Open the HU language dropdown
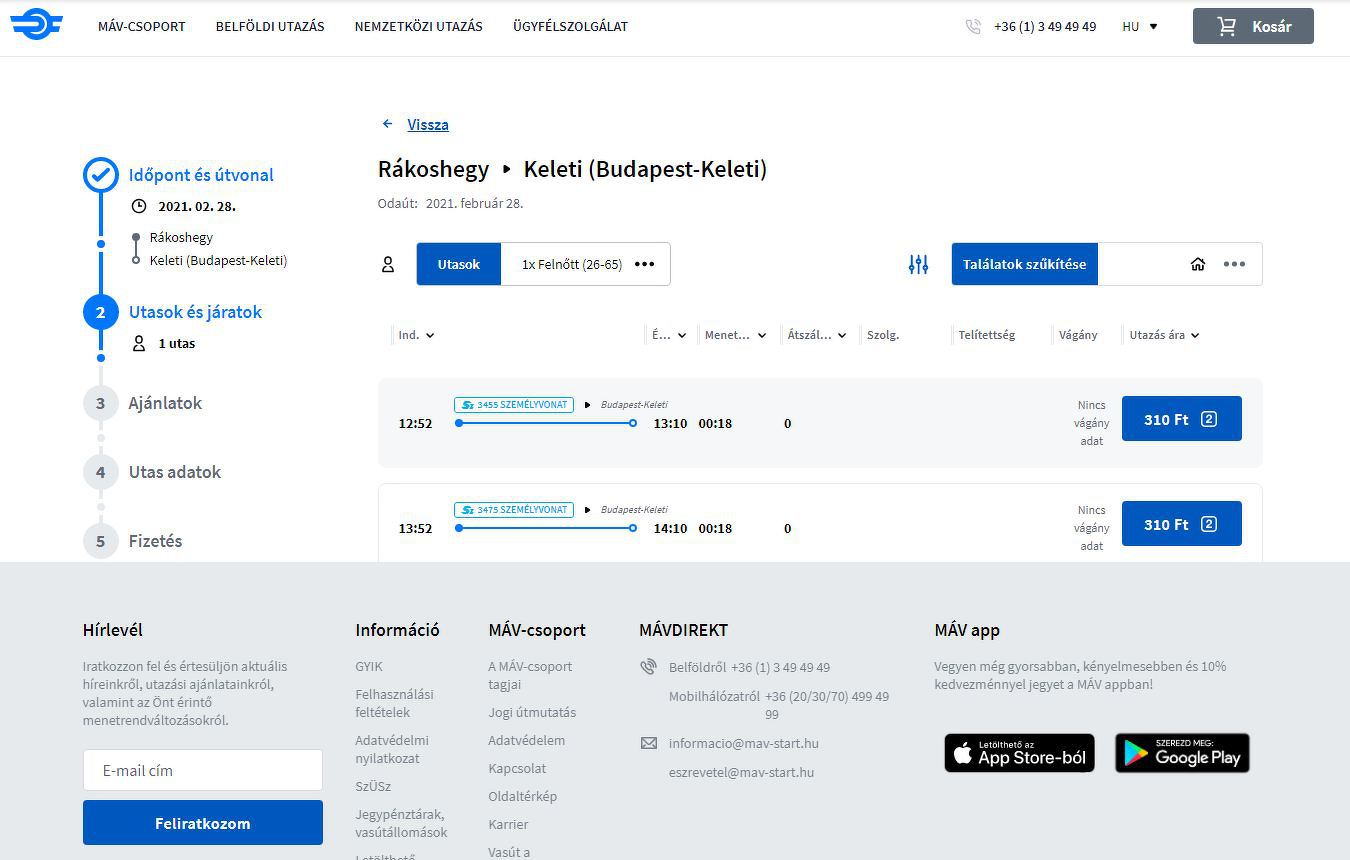Screen dimensions: 1350x860 click(x=1140, y=27)
